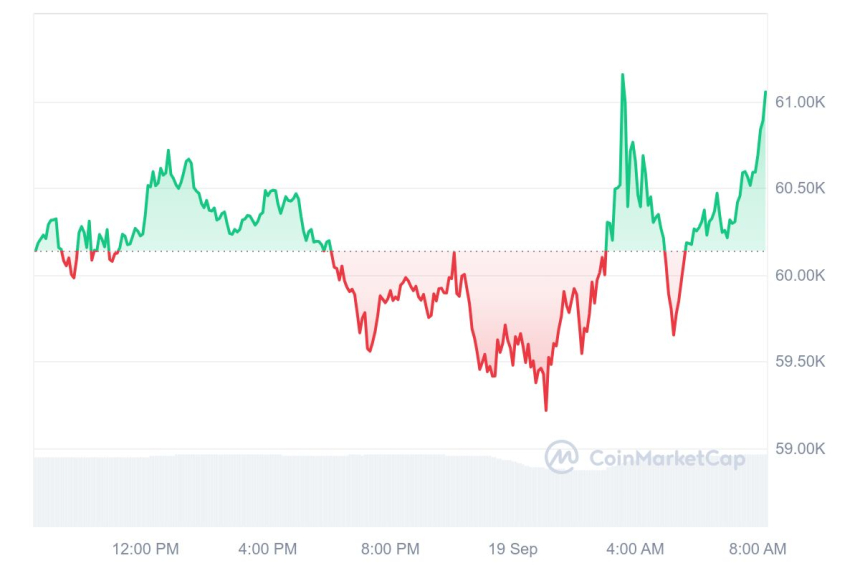Screen dimensions: 860x573
Task: Click the 4:00 AM time axis label
Action: pyautogui.click(x=635, y=548)
